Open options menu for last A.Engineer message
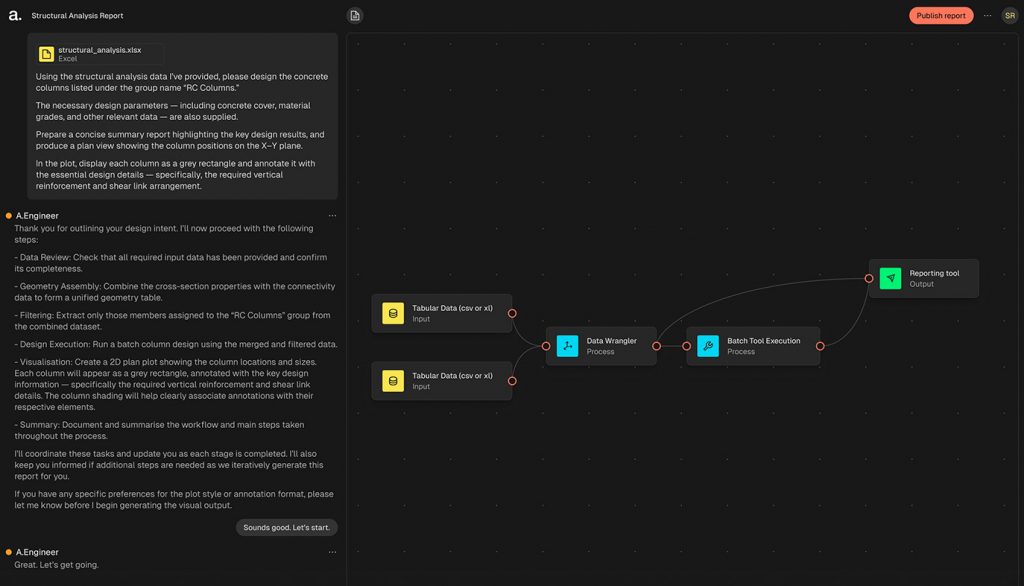1024x586 pixels. tap(332, 552)
